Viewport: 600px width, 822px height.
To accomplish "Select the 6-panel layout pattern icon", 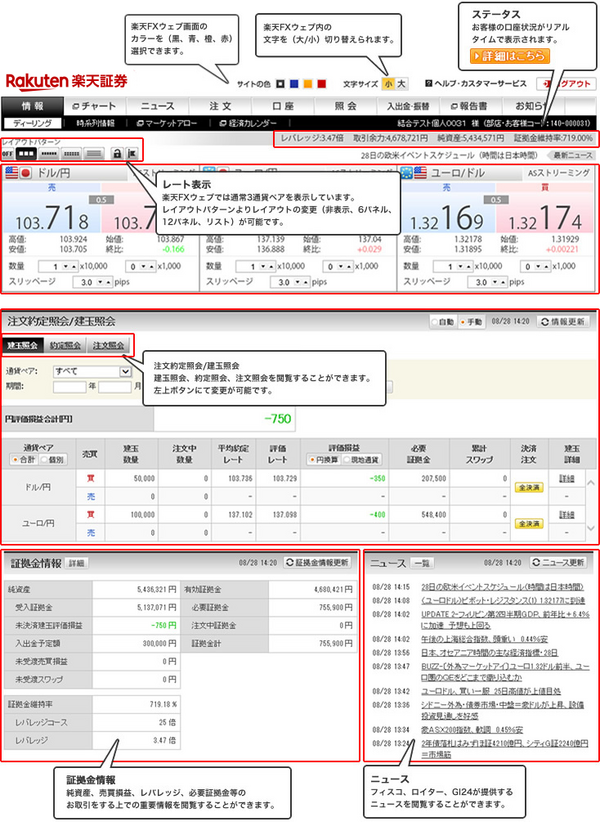I will point(49,154).
